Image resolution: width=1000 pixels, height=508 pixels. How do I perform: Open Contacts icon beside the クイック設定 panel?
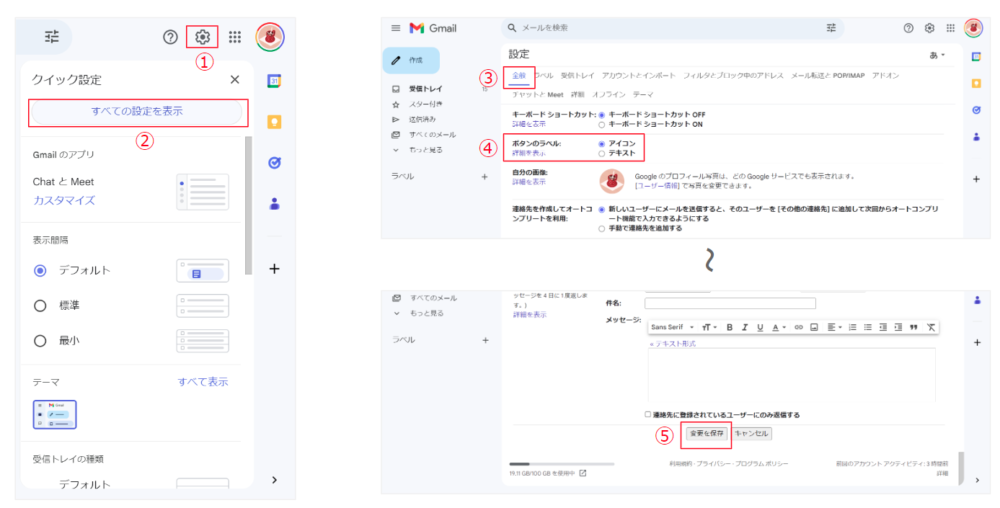274,204
